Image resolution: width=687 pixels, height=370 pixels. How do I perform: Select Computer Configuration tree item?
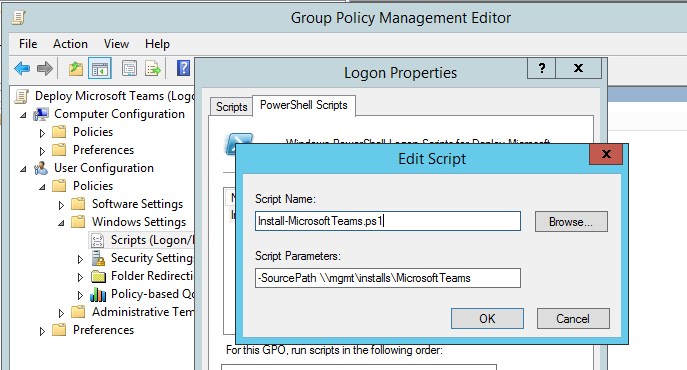point(119,114)
